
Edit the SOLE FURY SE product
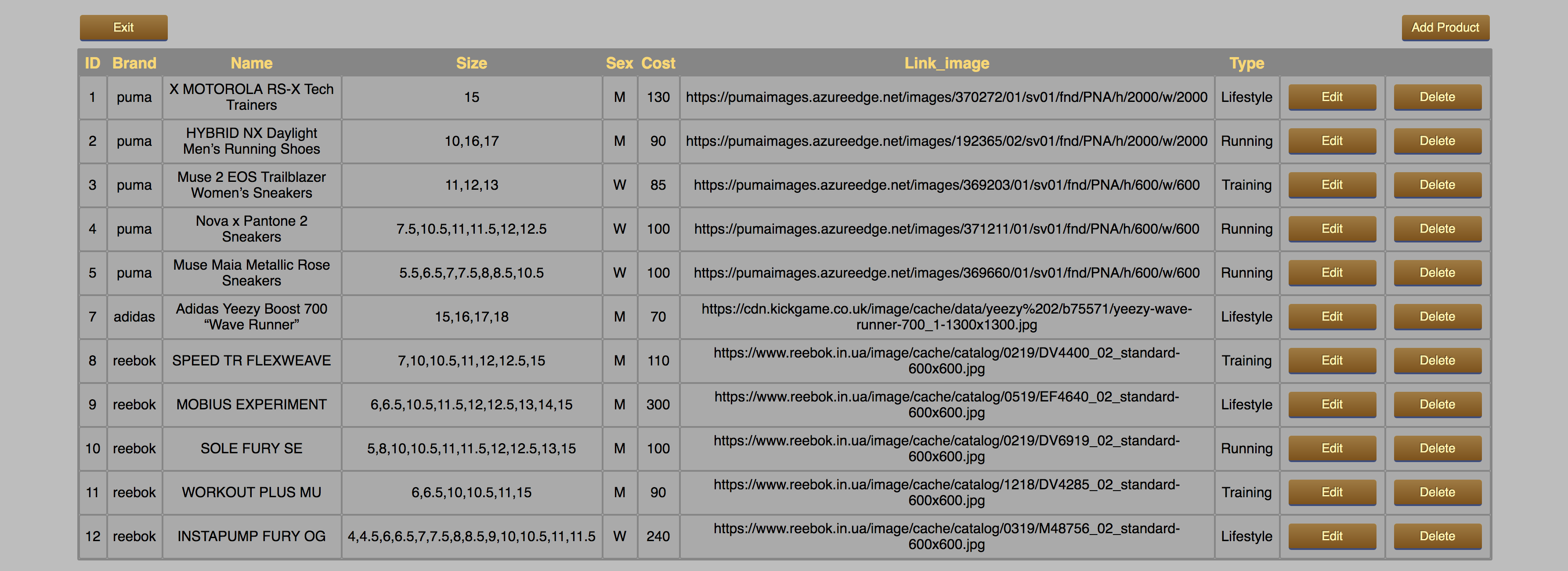(1331, 448)
